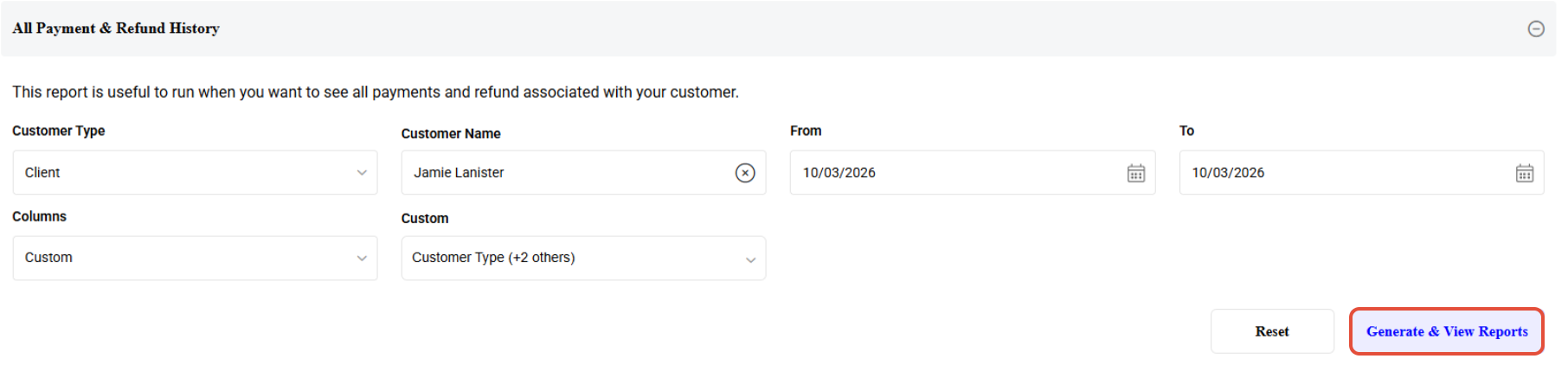Click the All Payment & Refund History title

point(116,29)
